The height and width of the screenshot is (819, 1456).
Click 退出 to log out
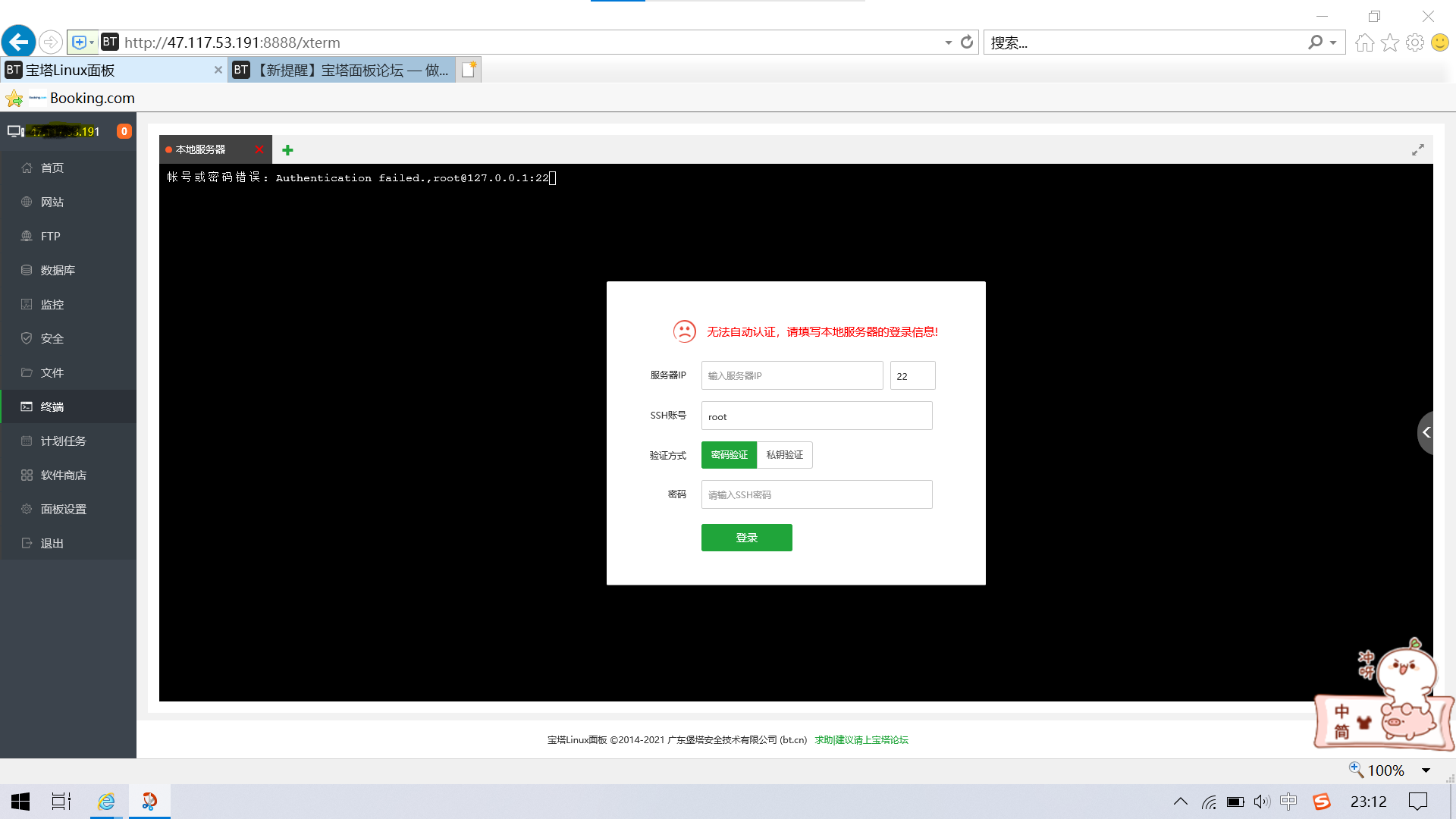coord(68,543)
